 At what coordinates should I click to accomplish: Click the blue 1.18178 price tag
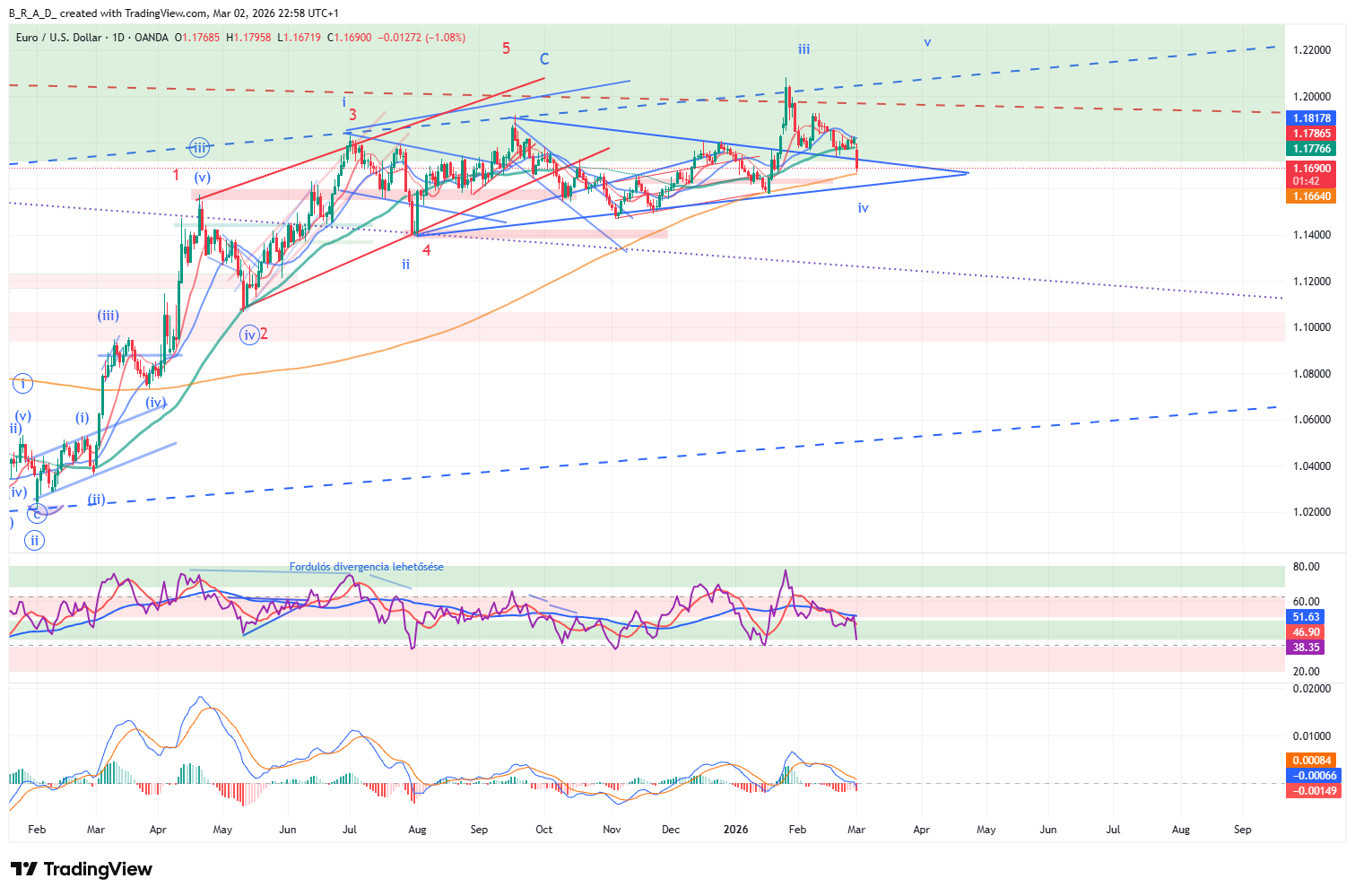click(x=1310, y=118)
